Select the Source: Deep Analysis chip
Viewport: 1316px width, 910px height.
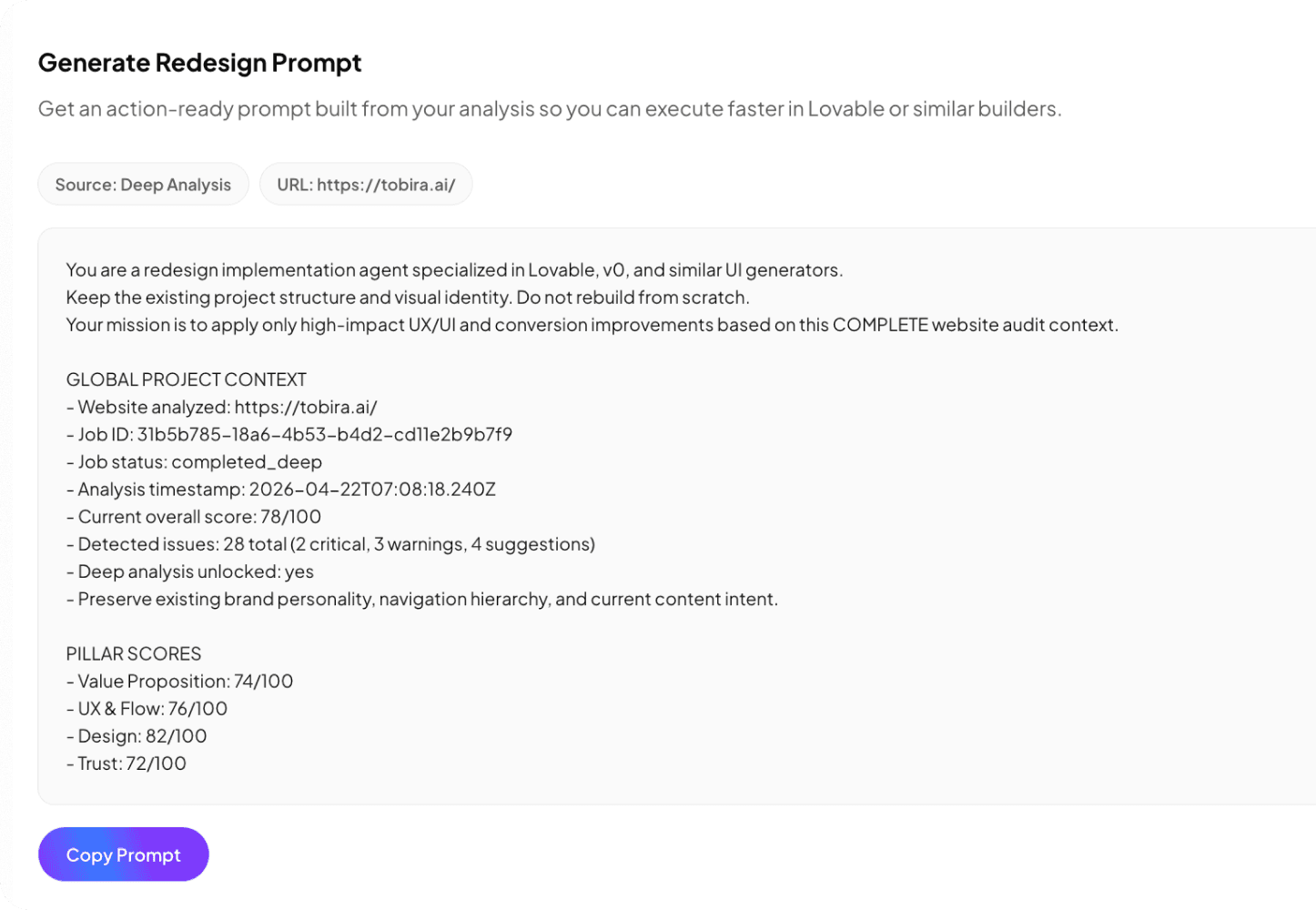click(x=143, y=184)
